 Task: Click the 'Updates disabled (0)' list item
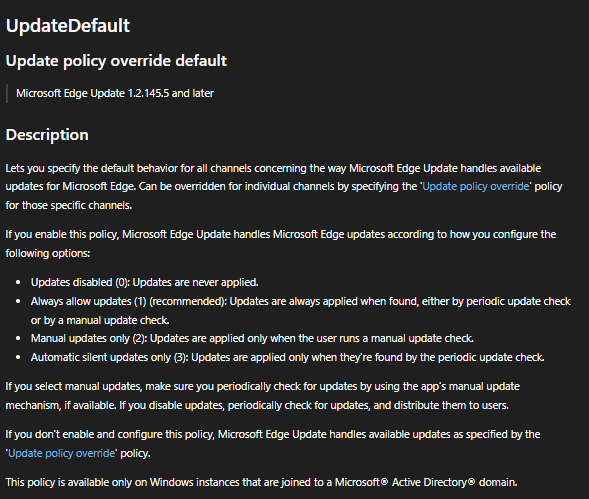(145, 282)
